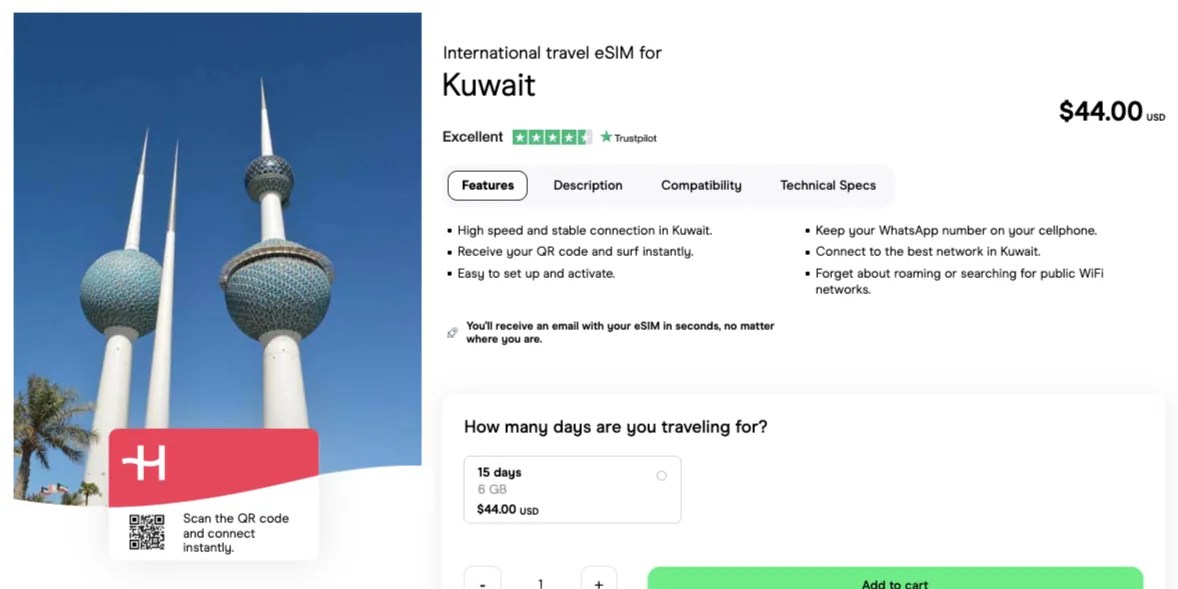Click the eSIM email delivery icon
Image resolution: width=1178 pixels, height=589 pixels.
[452, 331]
